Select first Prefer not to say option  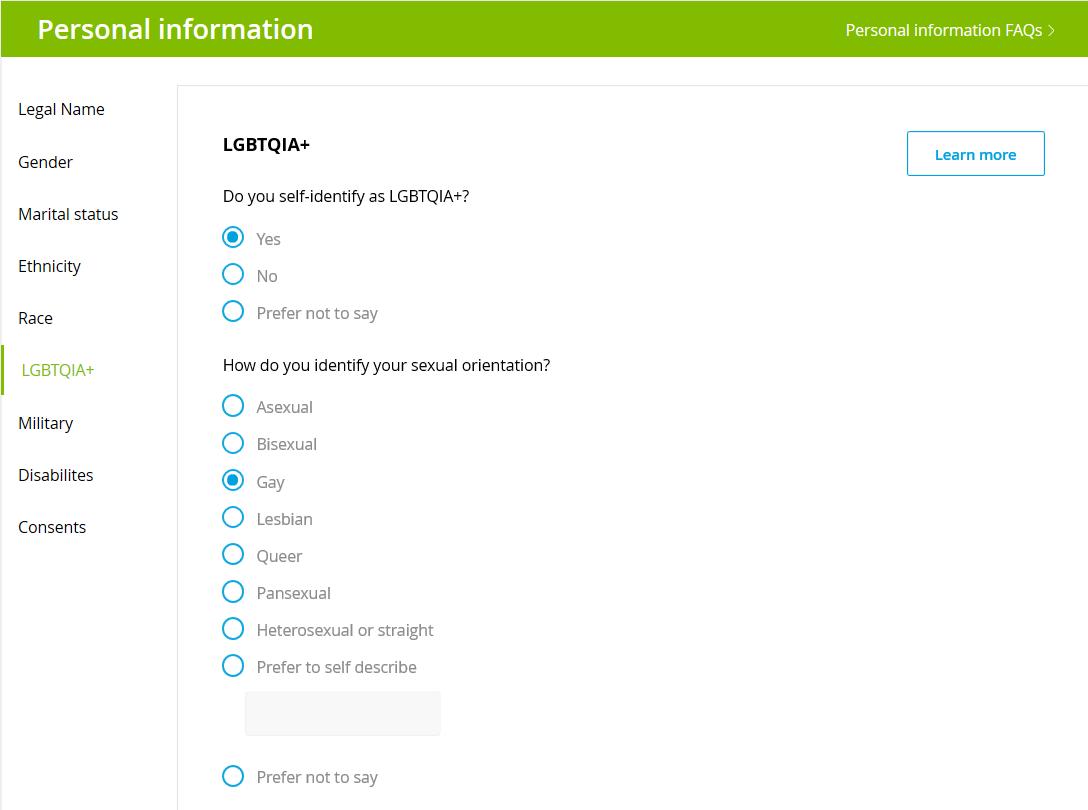[233, 312]
